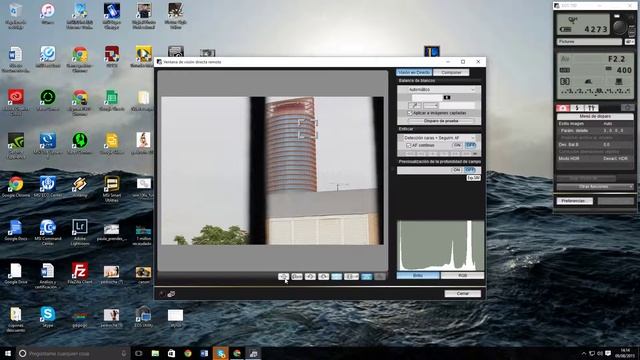Select Dec. Bal.B row
Image resolution: width=640 pixels, height=360 pixels.
pyautogui.click(x=595, y=144)
